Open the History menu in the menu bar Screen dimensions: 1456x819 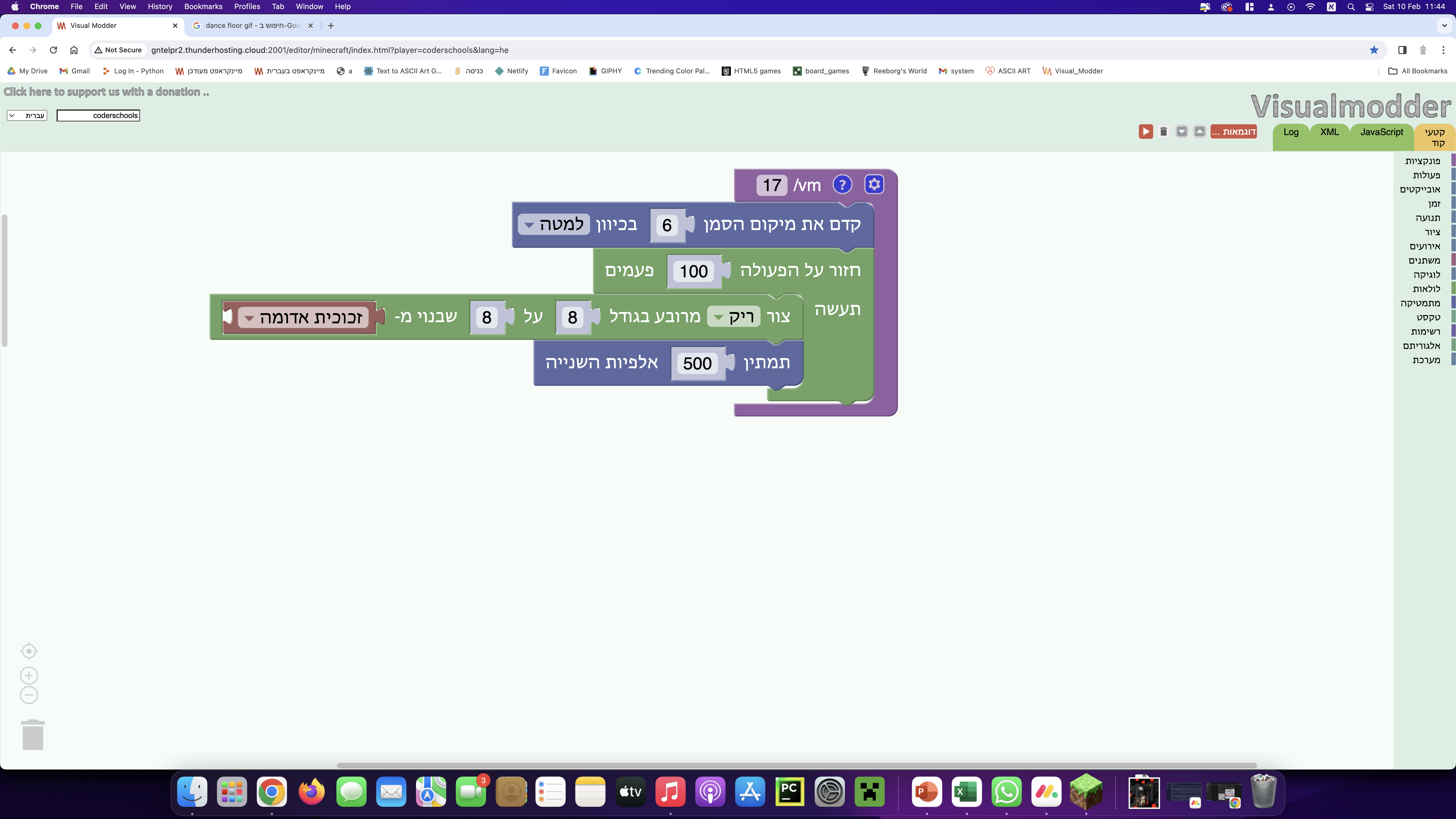pyautogui.click(x=160, y=7)
